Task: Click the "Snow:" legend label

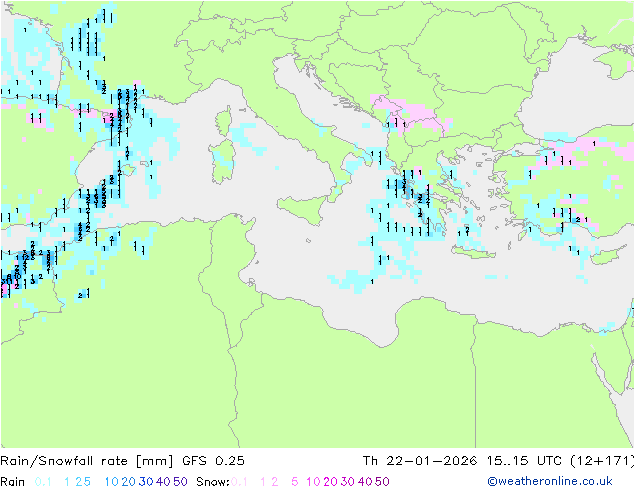Action: coord(213,482)
